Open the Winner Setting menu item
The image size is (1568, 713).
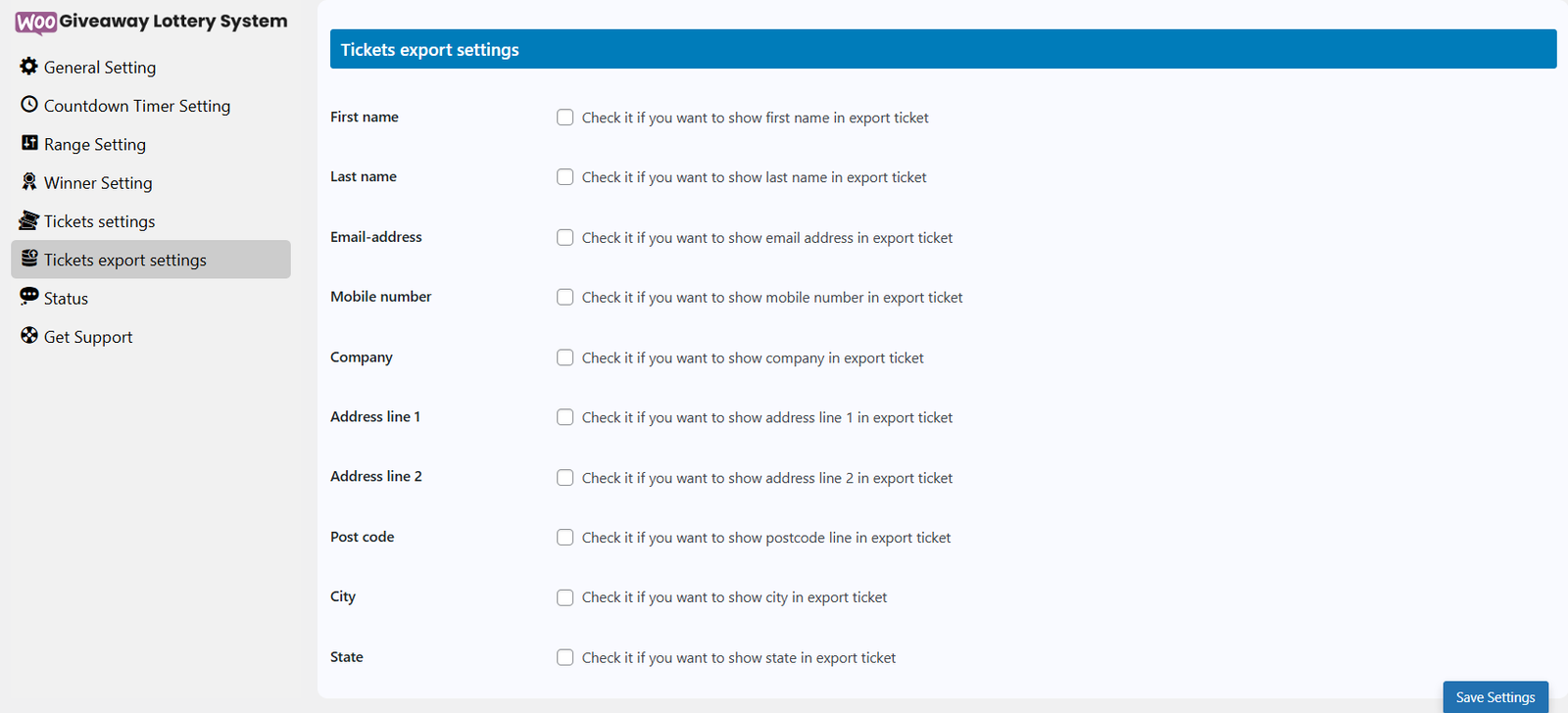coord(98,183)
